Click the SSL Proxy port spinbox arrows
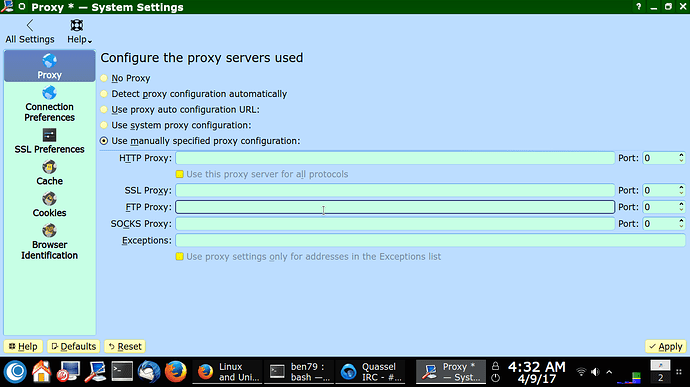This screenshot has width=690, height=387. (x=681, y=190)
